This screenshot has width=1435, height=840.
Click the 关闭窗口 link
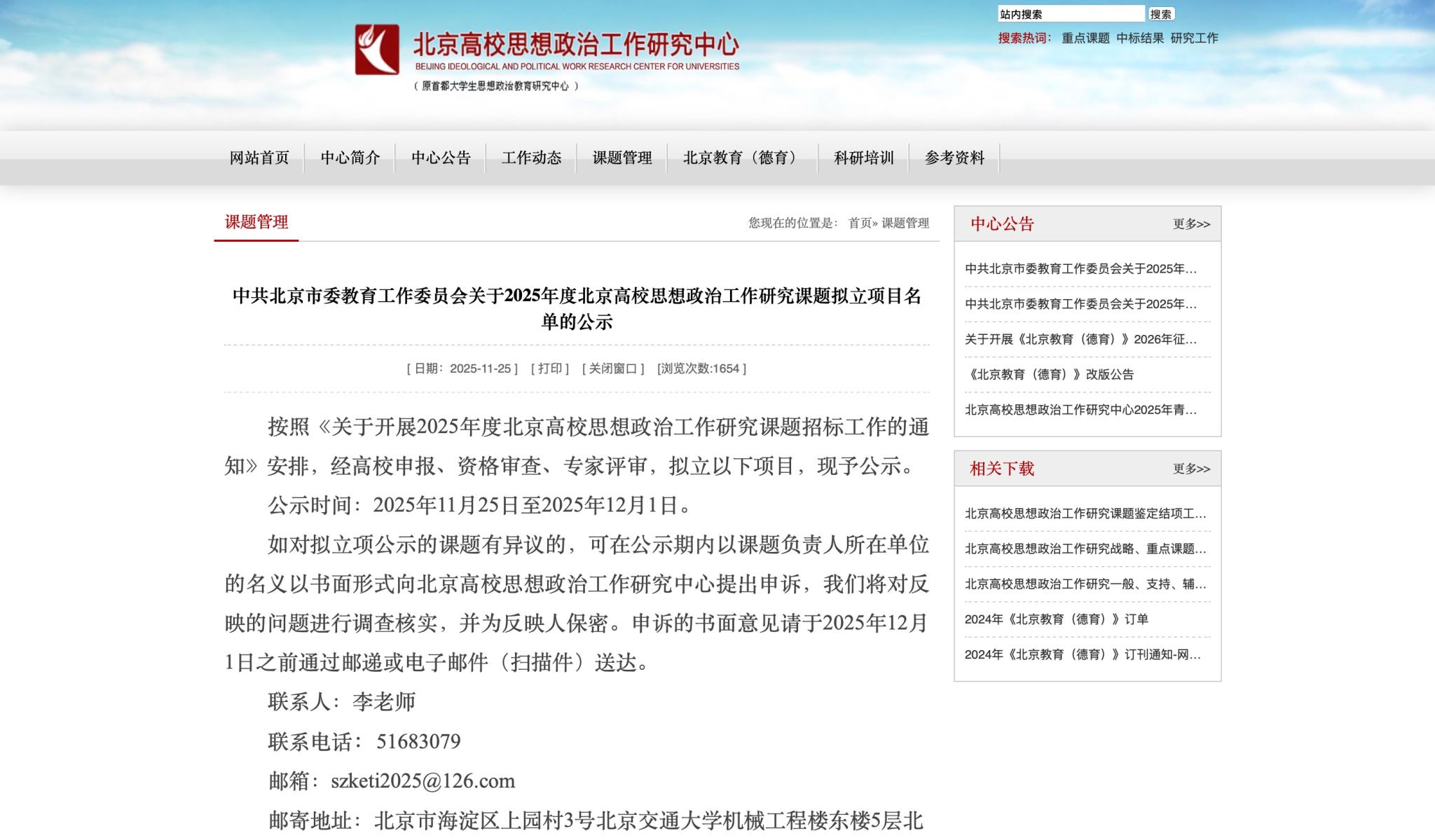pos(612,369)
